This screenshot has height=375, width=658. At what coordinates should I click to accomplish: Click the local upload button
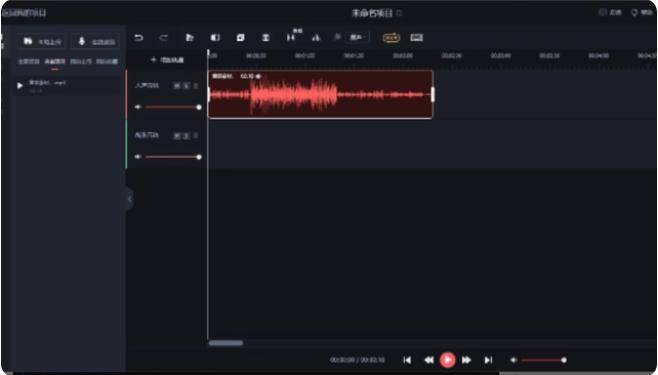42,42
